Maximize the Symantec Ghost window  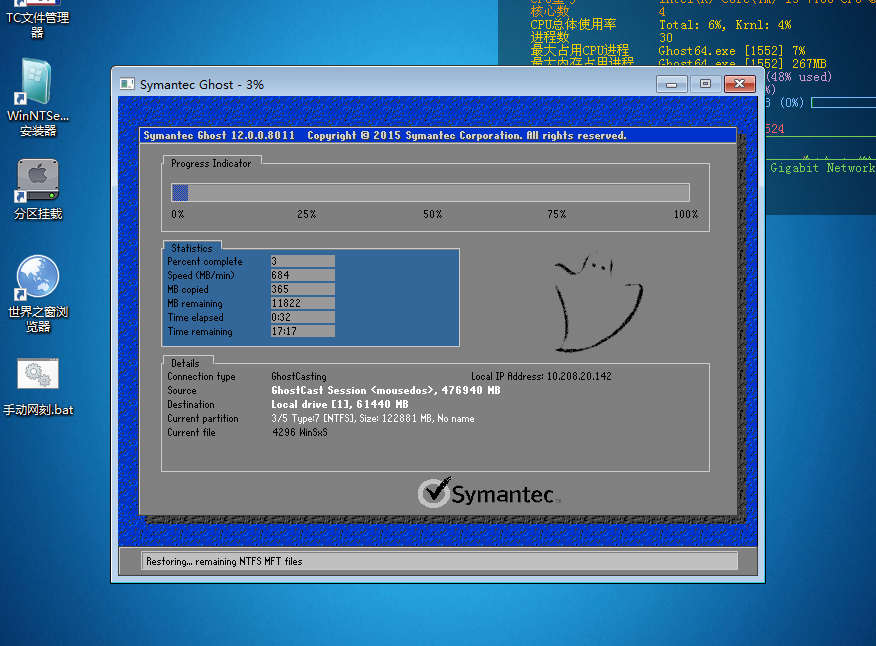coord(705,84)
